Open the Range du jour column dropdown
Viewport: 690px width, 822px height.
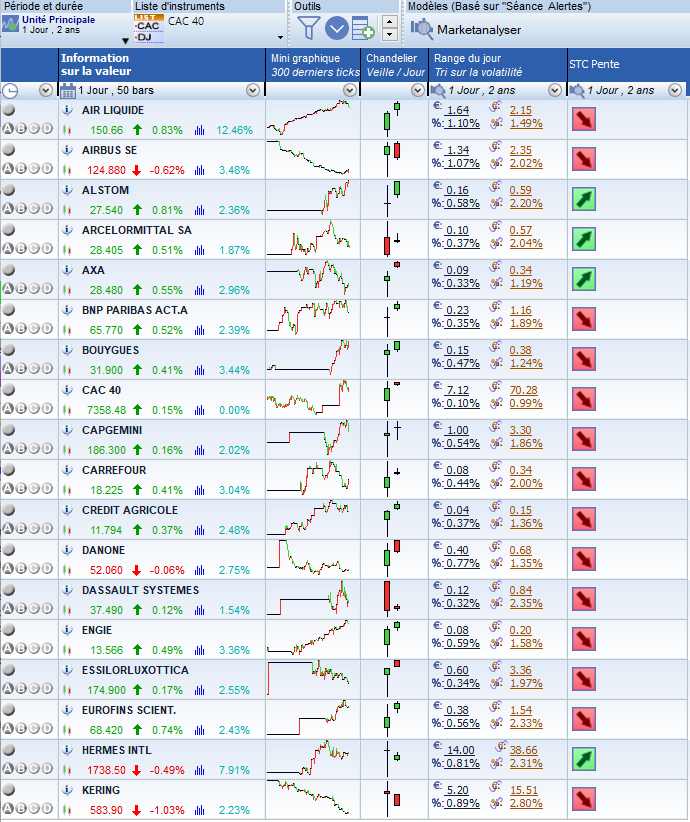click(555, 91)
